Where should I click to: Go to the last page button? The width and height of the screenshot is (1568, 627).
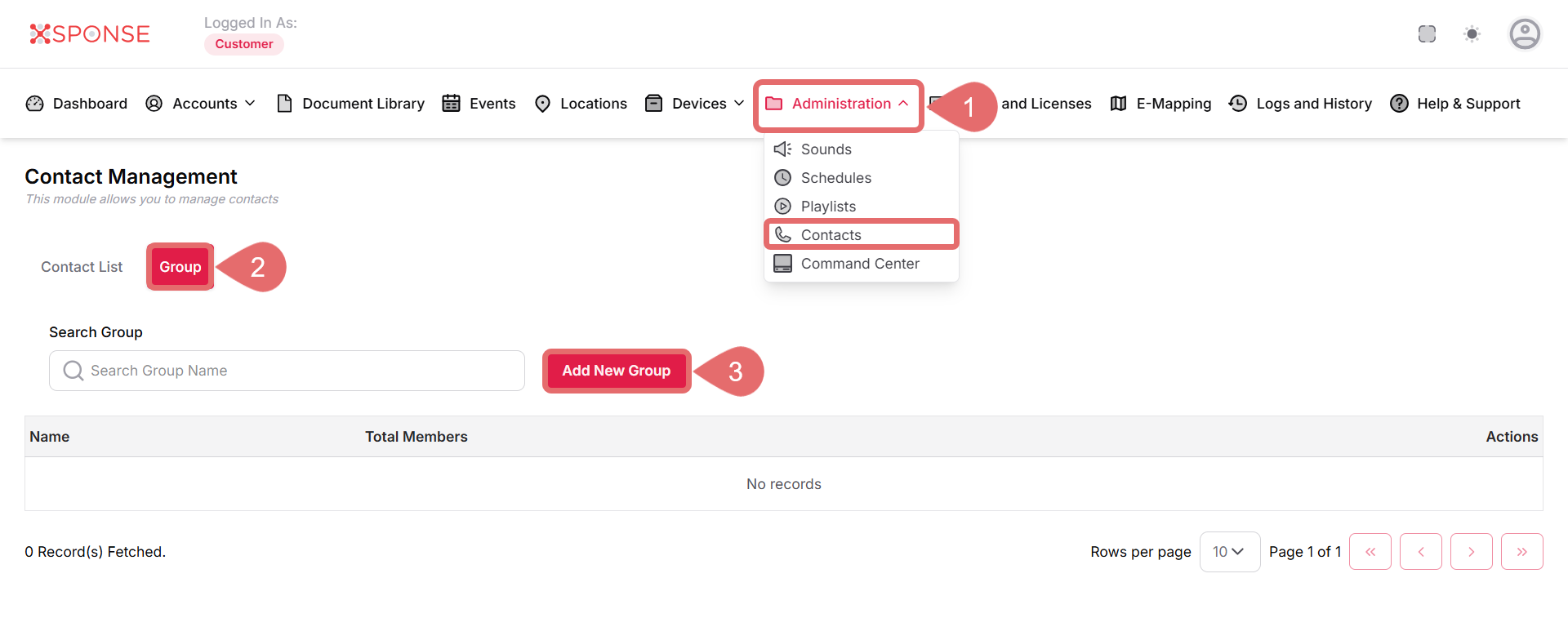(1521, 552)
